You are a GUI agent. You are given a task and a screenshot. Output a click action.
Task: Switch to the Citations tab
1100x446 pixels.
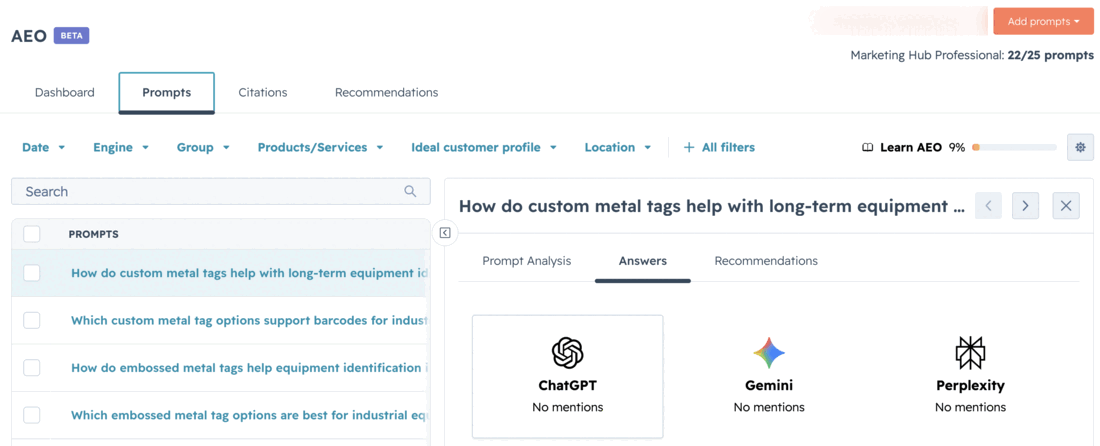(262, 93)
